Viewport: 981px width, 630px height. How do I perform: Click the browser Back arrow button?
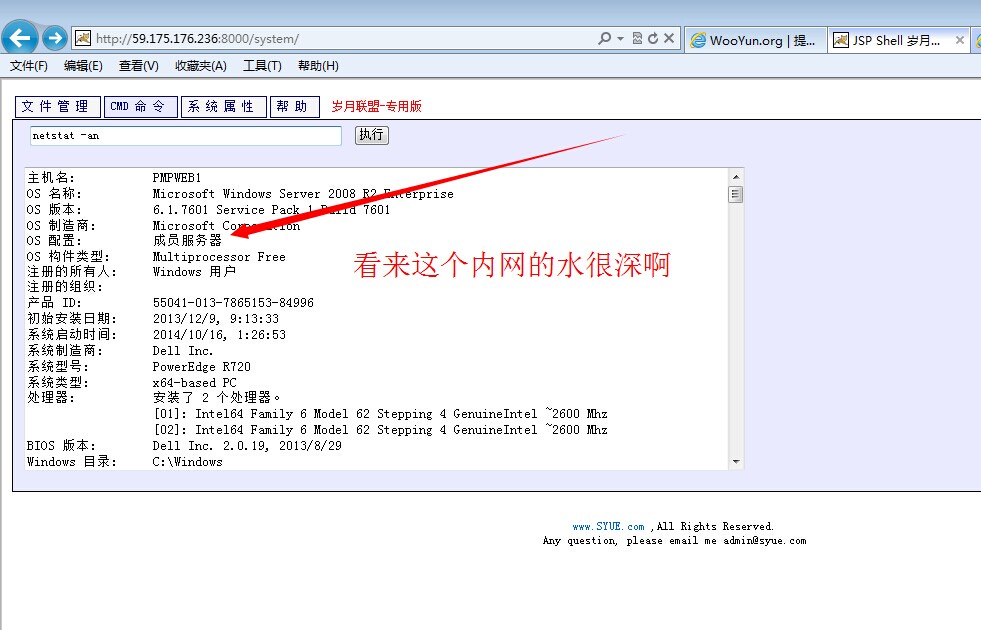pos(19,38)
